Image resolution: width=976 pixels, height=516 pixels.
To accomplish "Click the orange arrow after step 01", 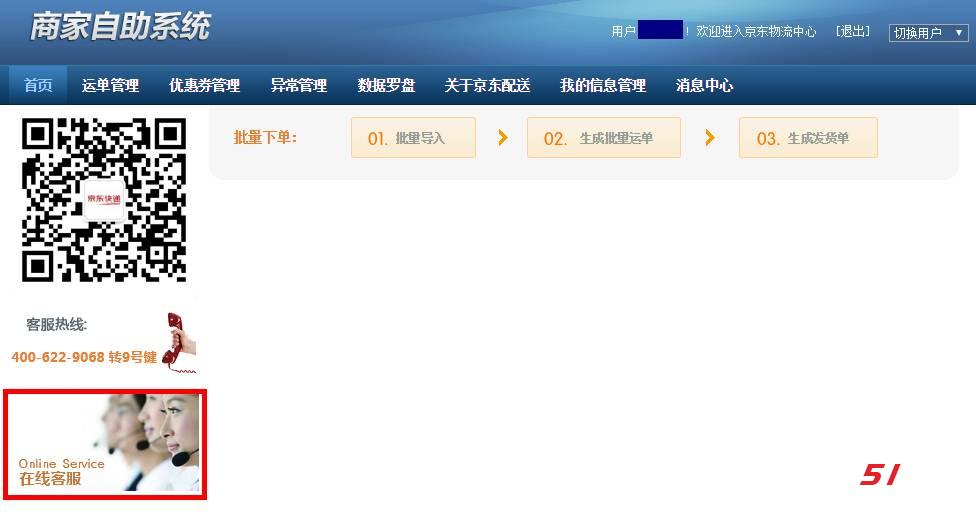I will click(503, 138).
